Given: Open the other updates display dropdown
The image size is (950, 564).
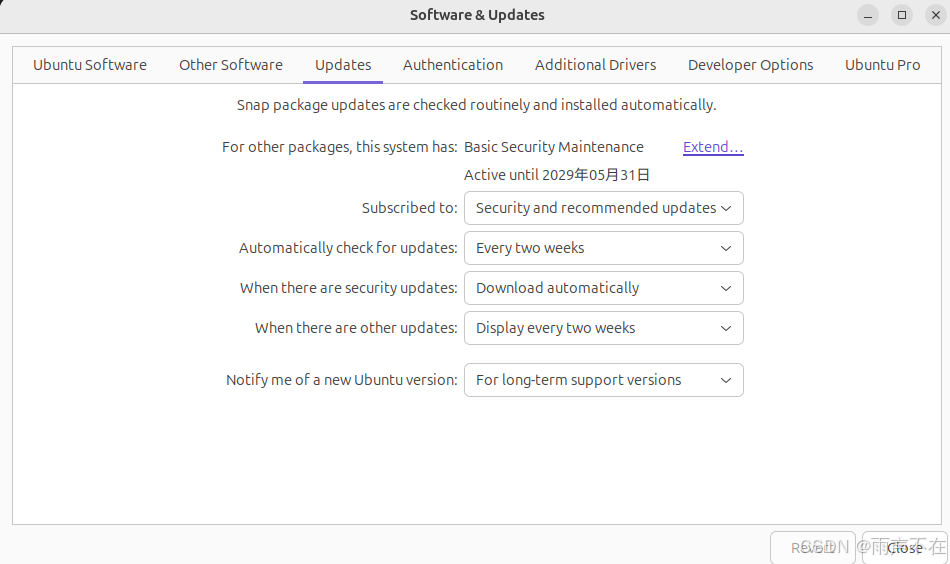Looking at the screenshot, I should pos(603,328).
